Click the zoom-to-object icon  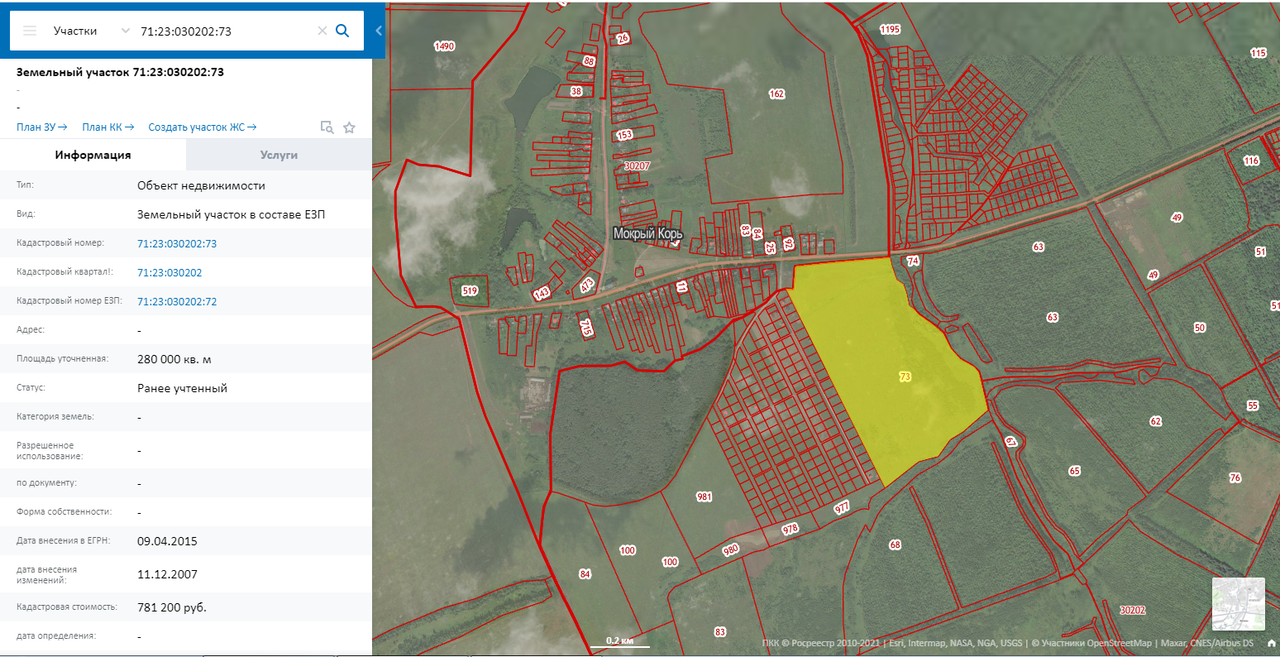point(326,128)
